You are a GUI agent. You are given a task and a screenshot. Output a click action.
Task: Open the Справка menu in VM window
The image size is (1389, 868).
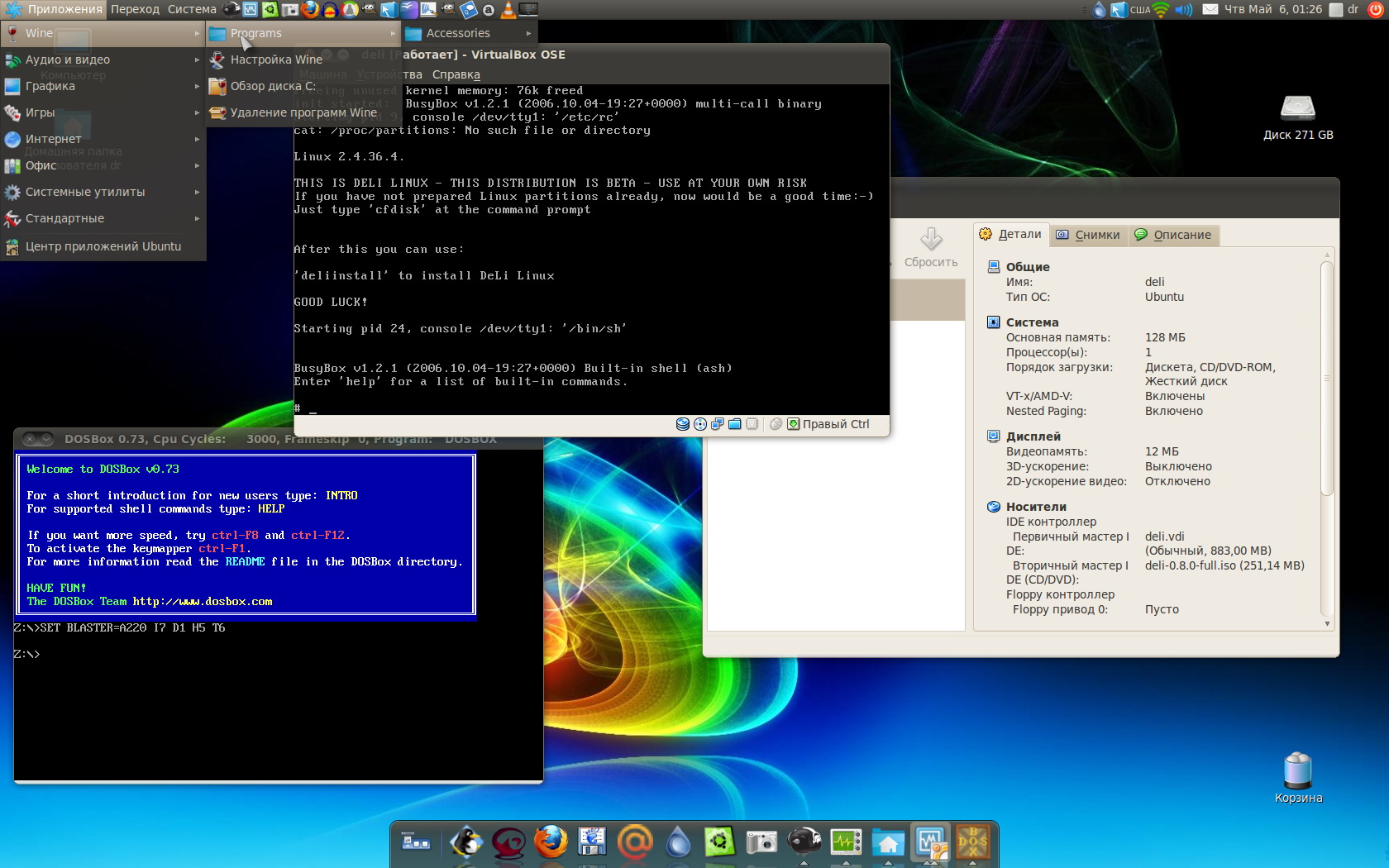(456, 74)
